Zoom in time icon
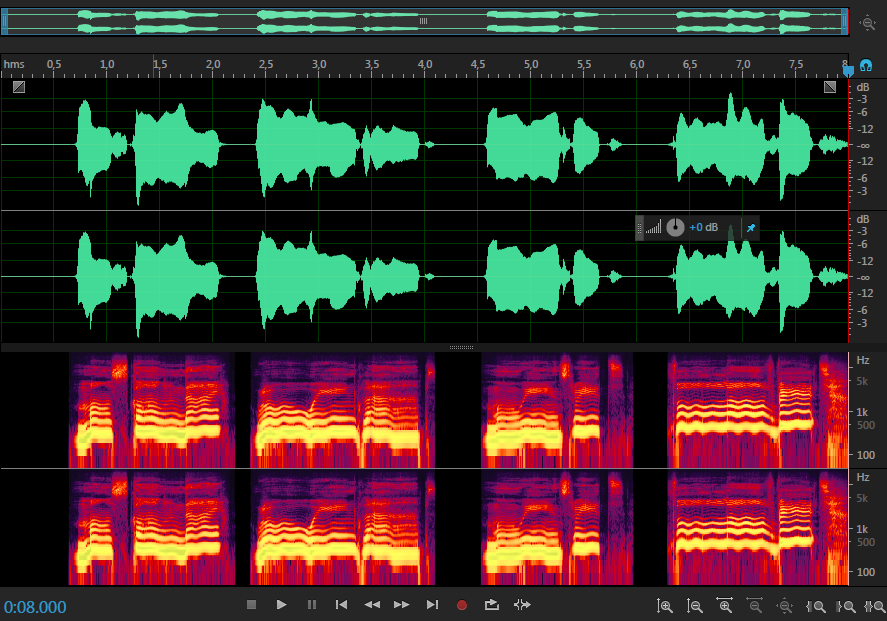 coord(725,606)
